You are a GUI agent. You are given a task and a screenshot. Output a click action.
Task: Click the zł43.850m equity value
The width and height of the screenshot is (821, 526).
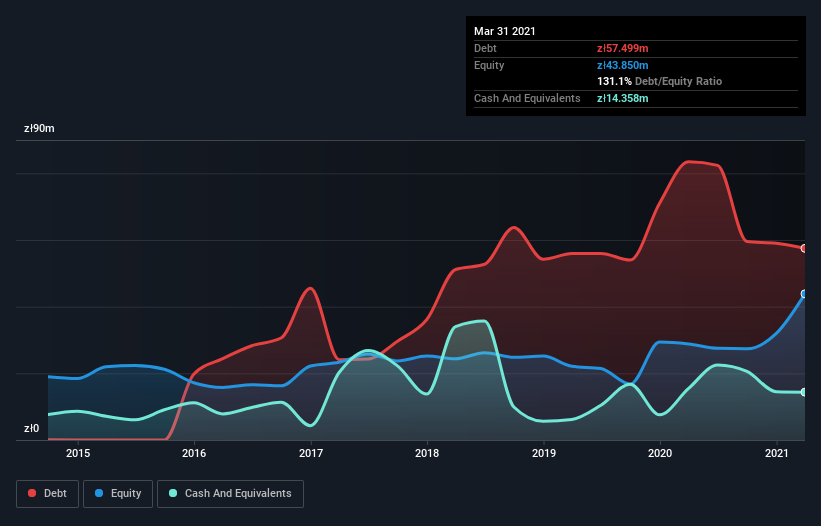click(623, 65)
